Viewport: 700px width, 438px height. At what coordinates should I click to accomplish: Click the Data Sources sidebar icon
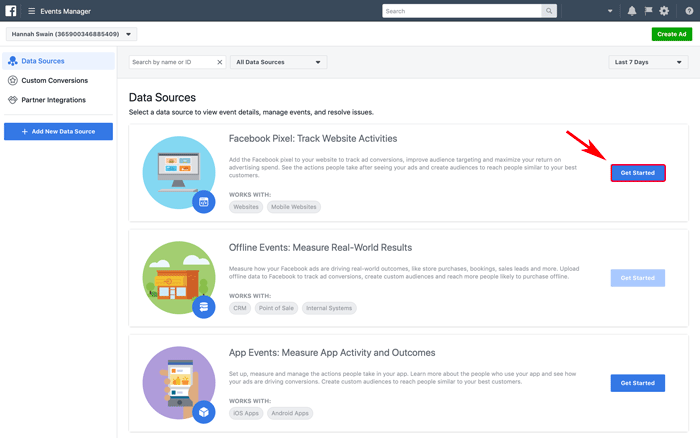coord(12,61)
